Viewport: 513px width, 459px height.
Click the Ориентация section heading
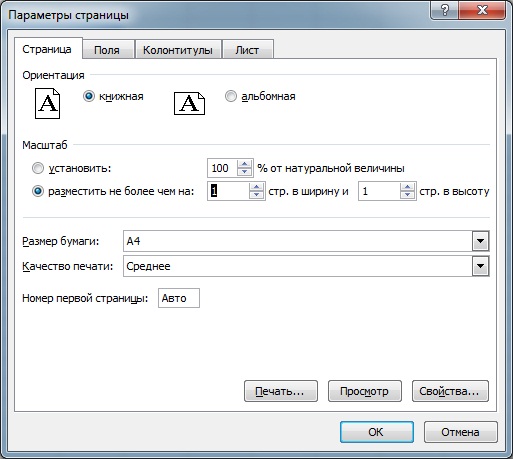pyautogui.click(x=53, y=75)
